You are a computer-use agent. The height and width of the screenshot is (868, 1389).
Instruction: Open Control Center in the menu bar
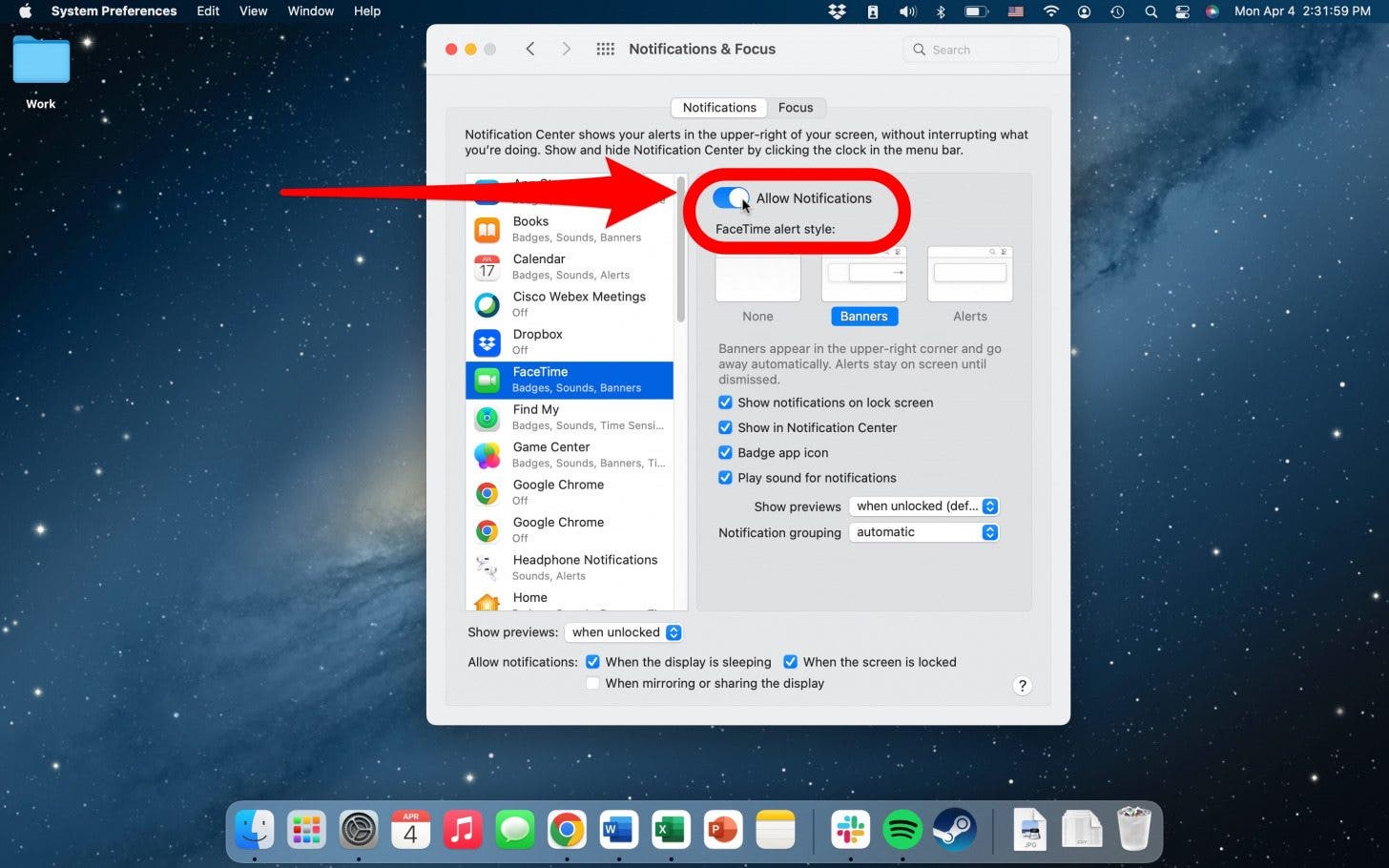(x=1182, y=11)
